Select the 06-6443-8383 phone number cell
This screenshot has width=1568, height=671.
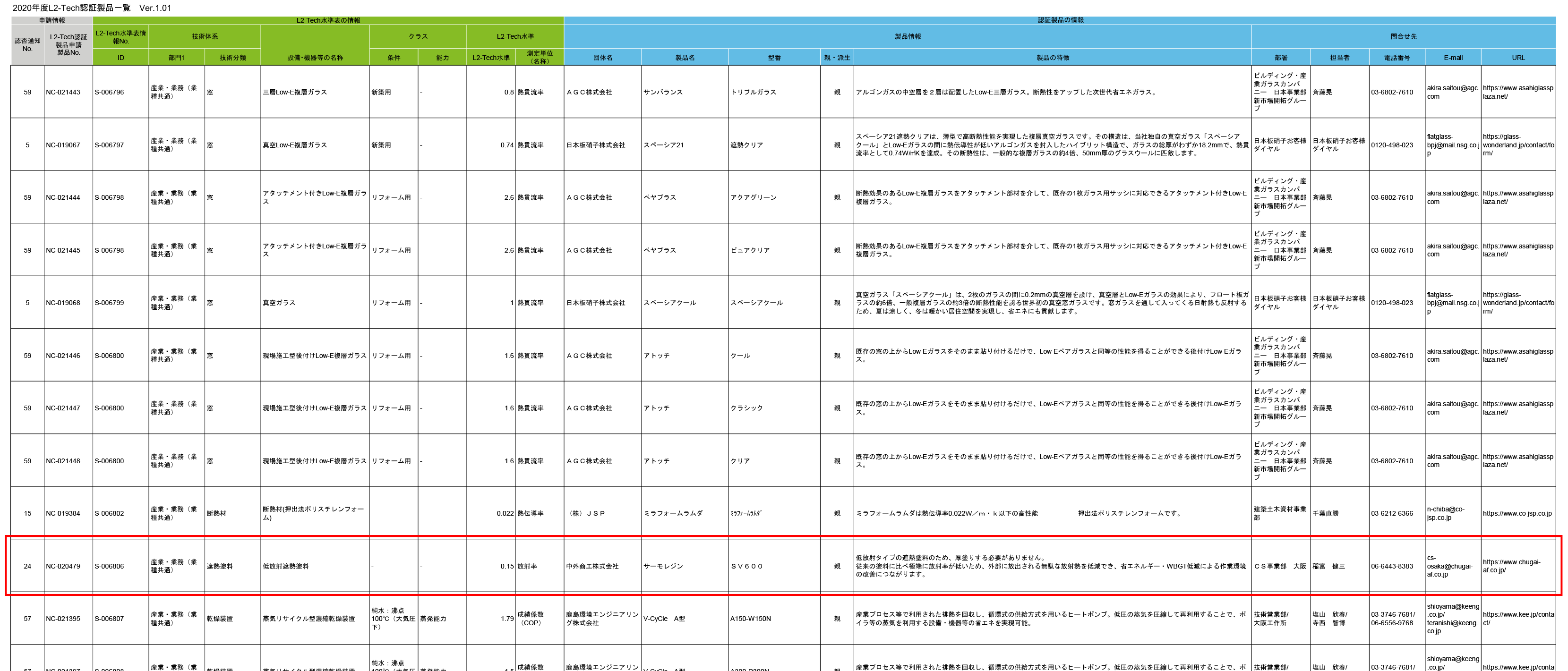click(1392, 566)
